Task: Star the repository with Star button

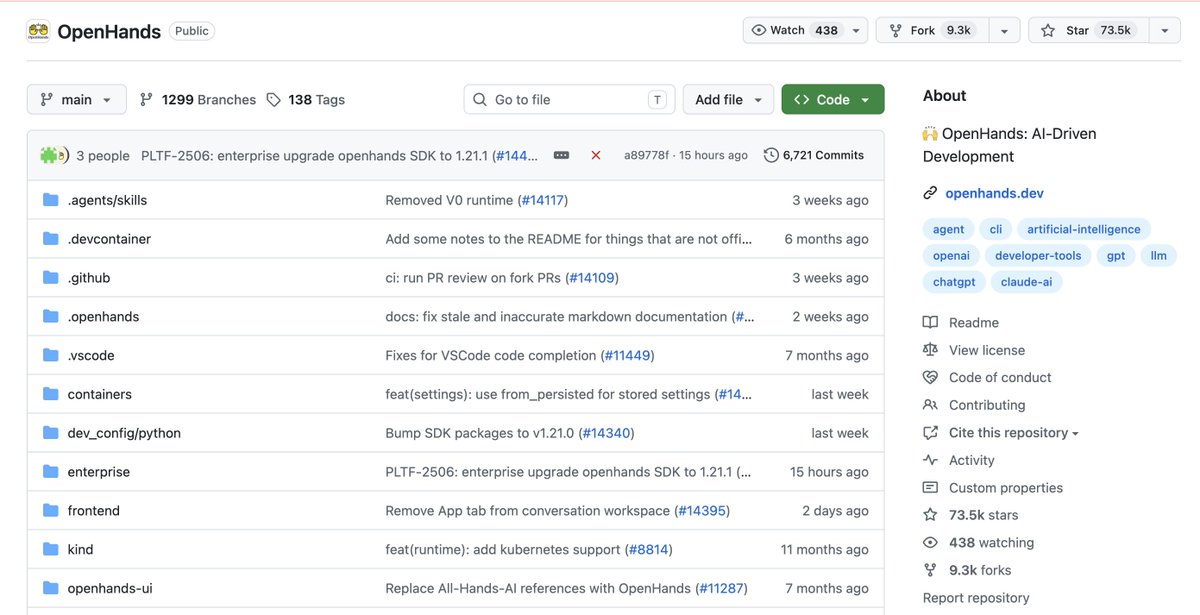Action: point(1088,30)
